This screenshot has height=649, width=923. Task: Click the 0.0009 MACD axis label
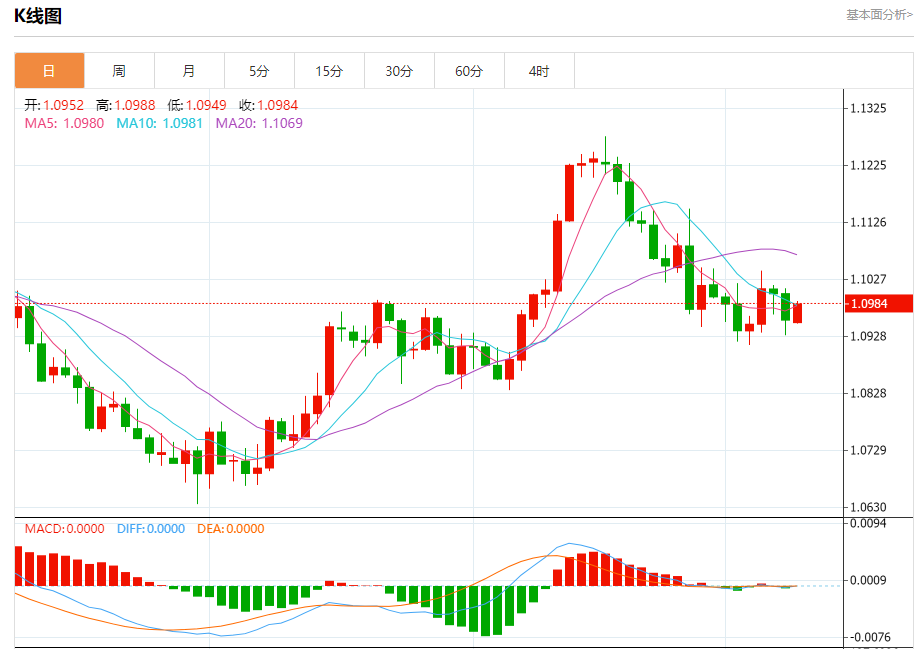tap(868, 580)
